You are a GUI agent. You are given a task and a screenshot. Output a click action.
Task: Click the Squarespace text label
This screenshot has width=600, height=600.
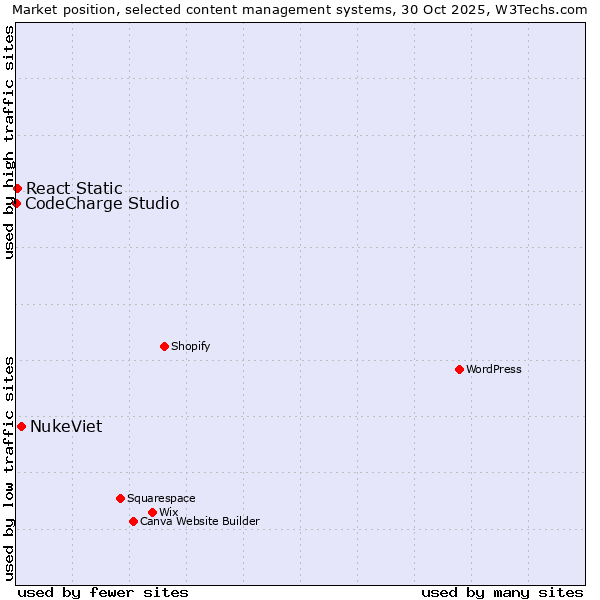[x=161, y=498]
